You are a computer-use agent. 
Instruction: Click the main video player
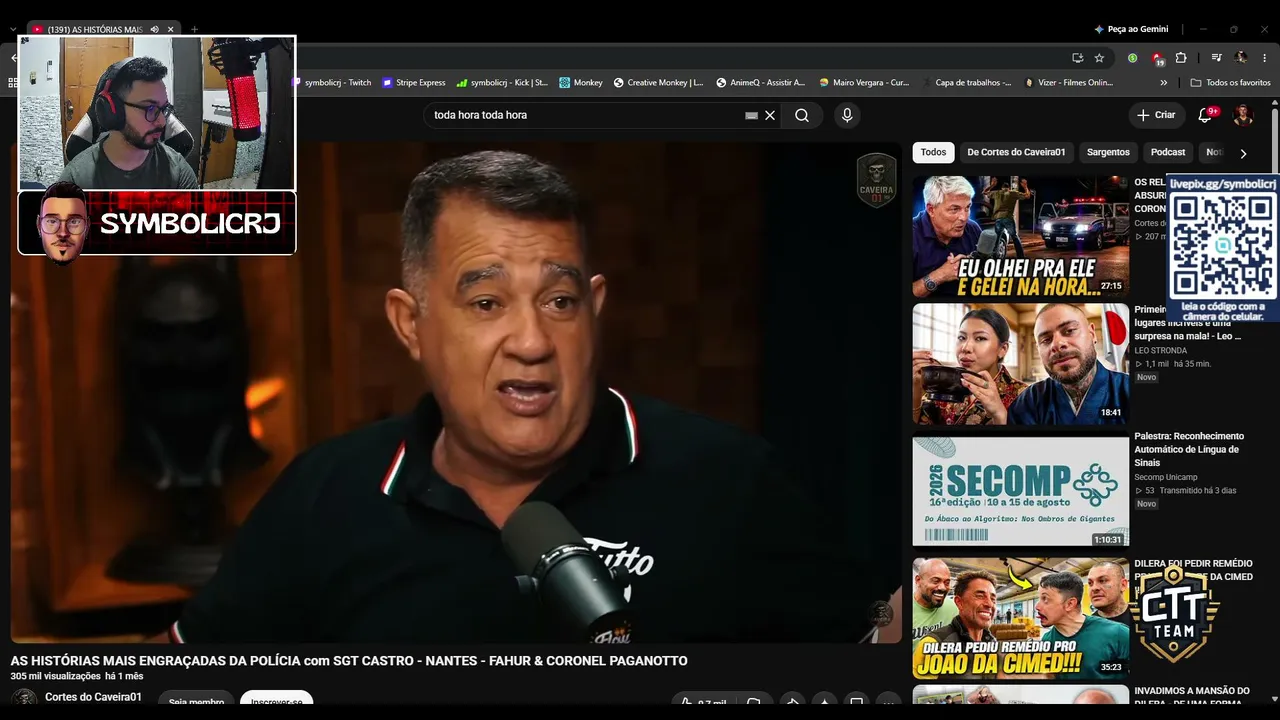(456, 391)
